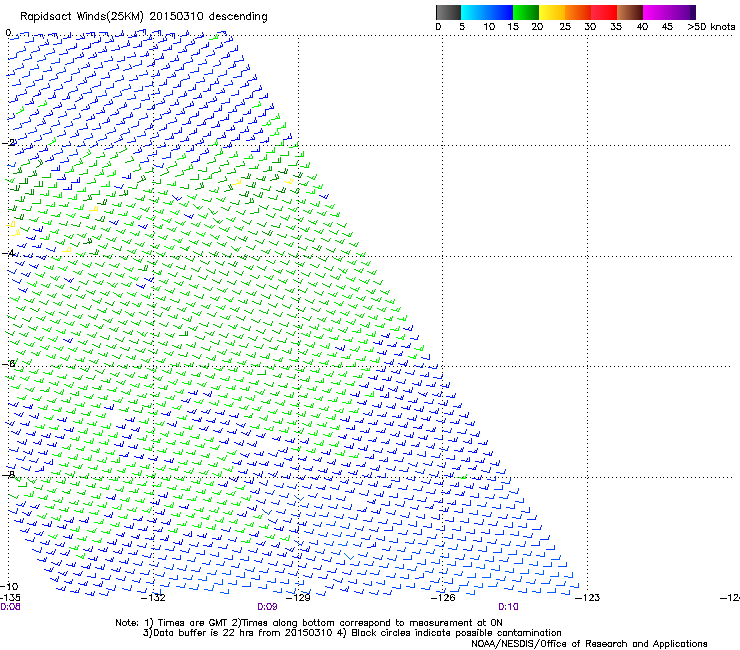Click the latitude label '-8'
This screenshot has width=740, height=650.
pyautogui.click(x=8, y=474)
